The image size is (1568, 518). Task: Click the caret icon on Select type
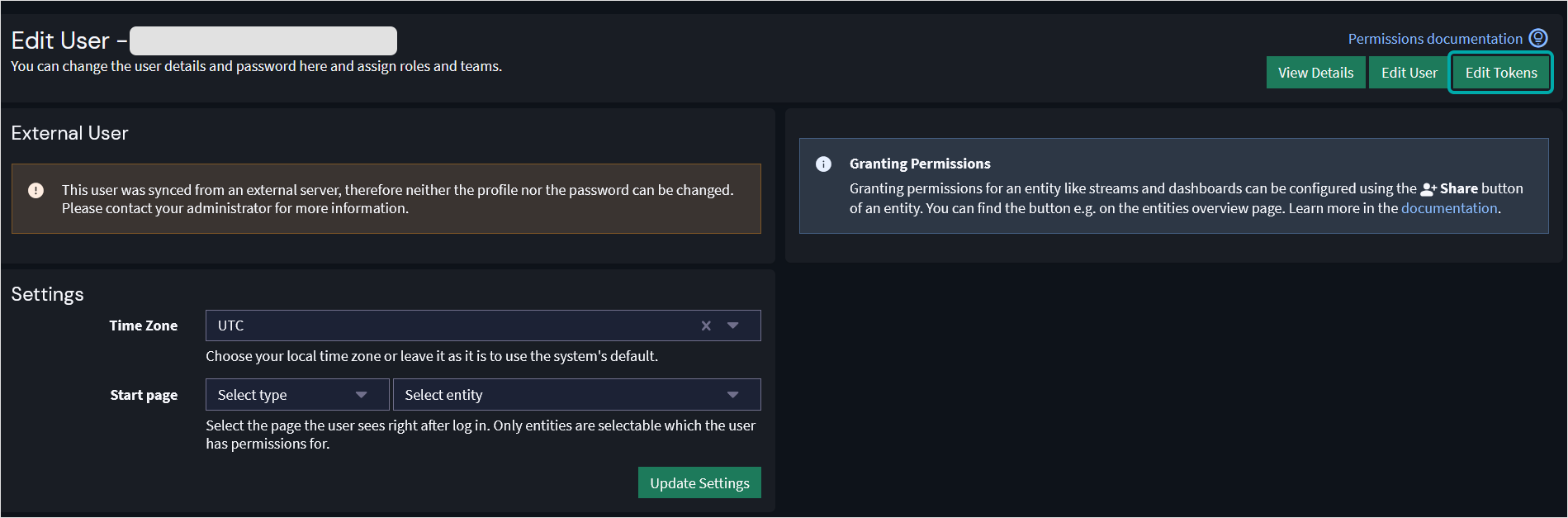[x=362, y=394]
